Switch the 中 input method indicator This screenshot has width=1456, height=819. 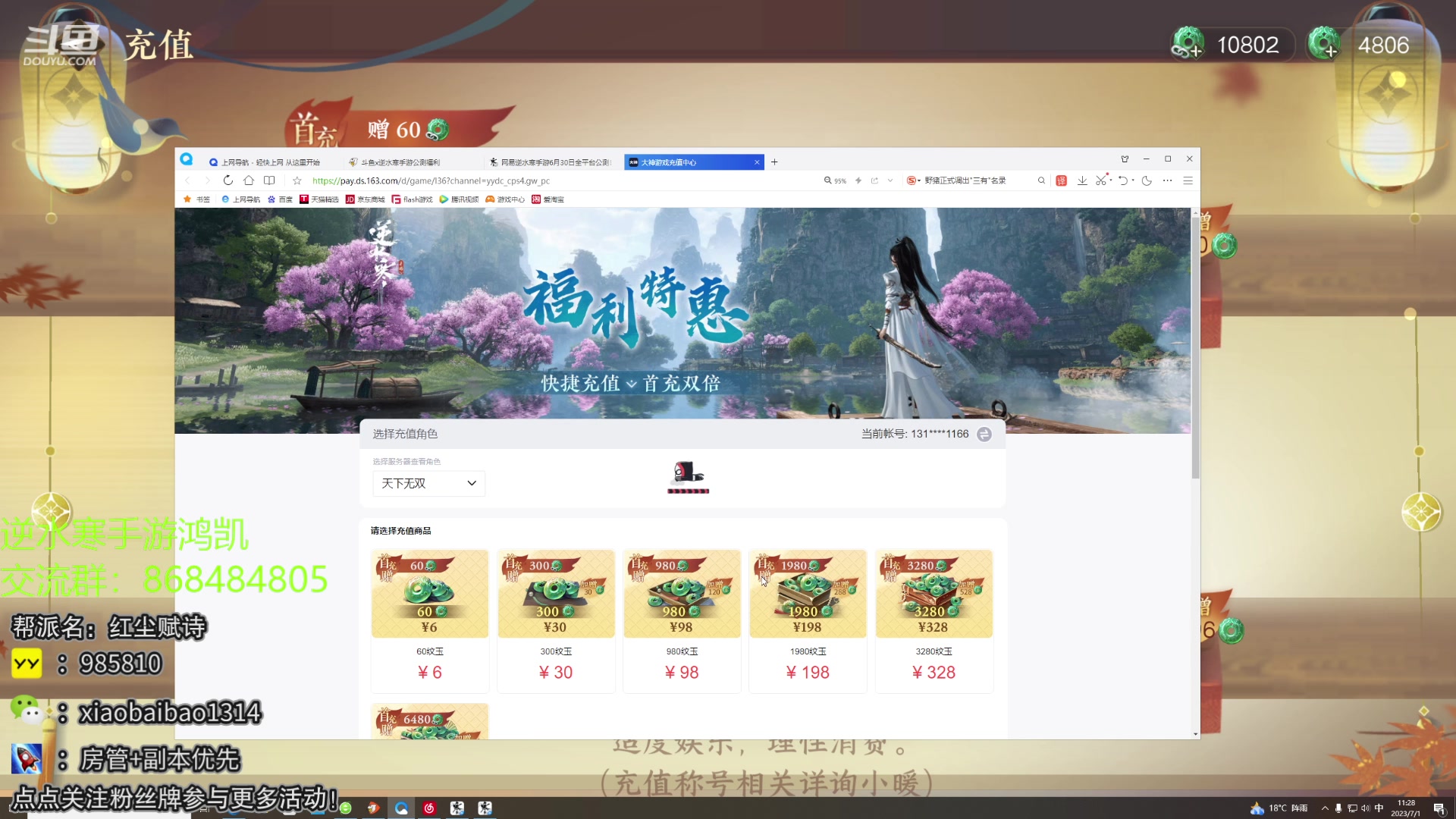click(1379, 808)
